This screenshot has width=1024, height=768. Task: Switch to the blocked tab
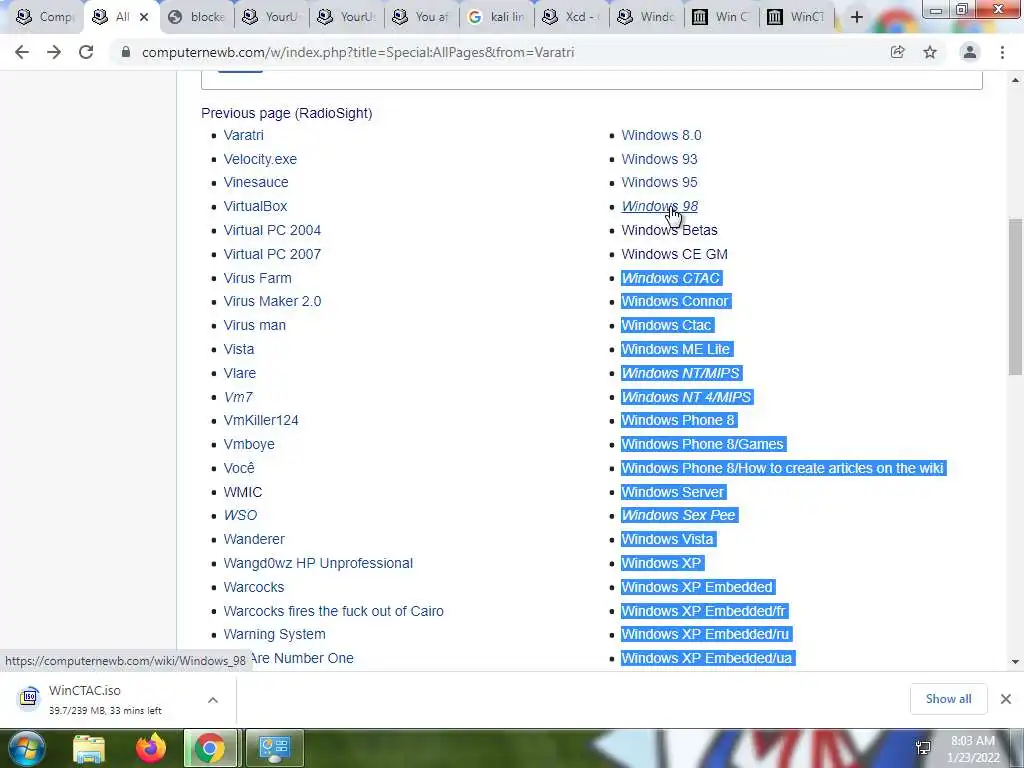(198, 17)
